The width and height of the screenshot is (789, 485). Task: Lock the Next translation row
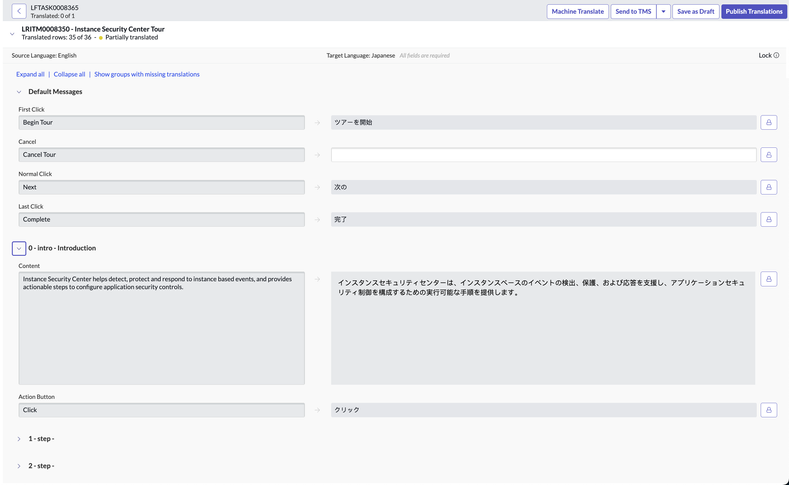click(768, 187)
